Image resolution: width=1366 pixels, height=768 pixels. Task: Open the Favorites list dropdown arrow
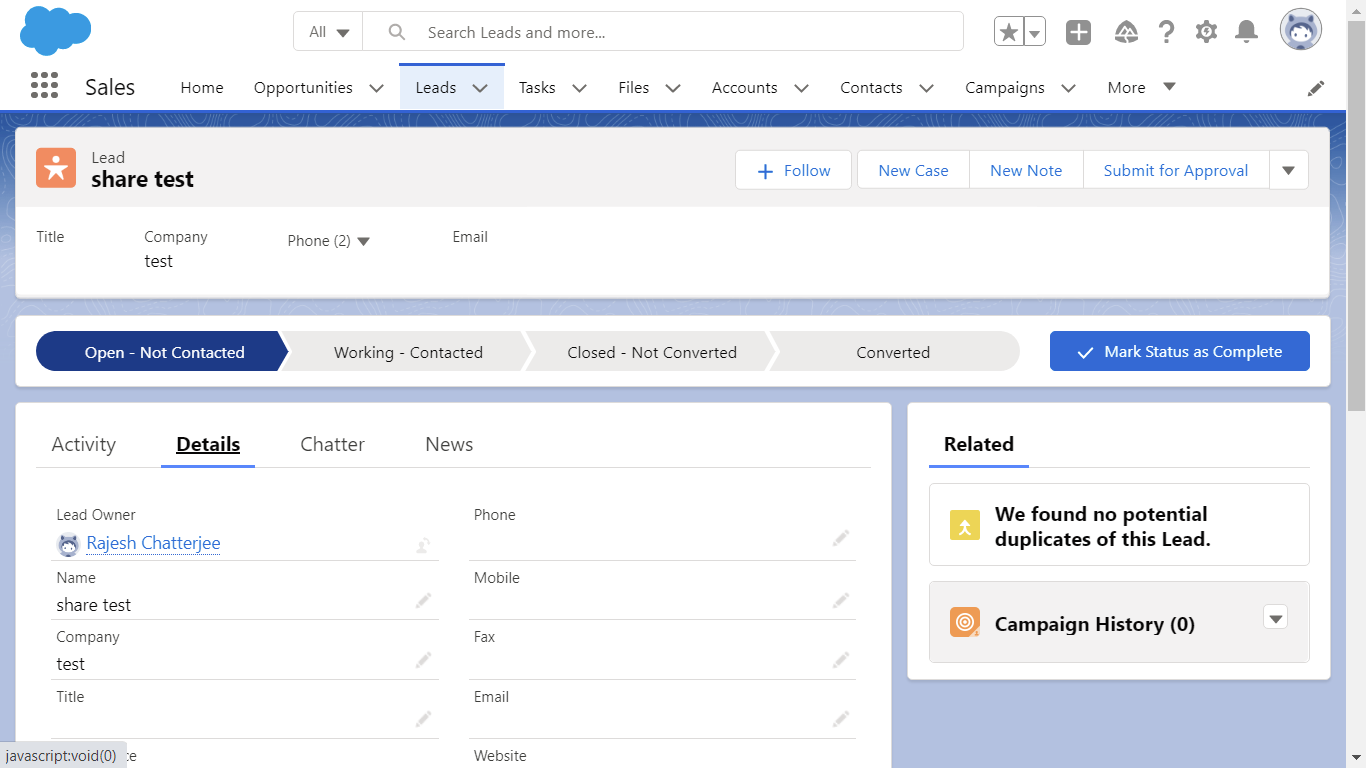(x=1035, y=32)
